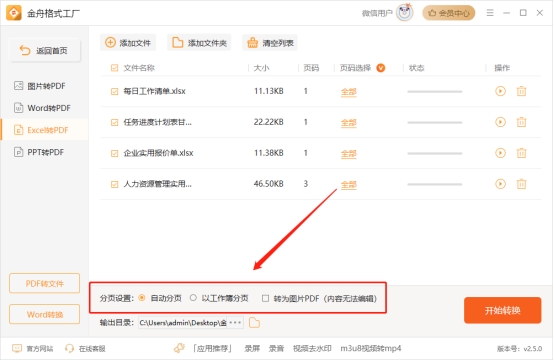This screenshot has width=554, height=360.
Task: Open 全部 page selection for 企业实用报价单.xlsx
Action: pyautogui.click(x=349, y=154)
